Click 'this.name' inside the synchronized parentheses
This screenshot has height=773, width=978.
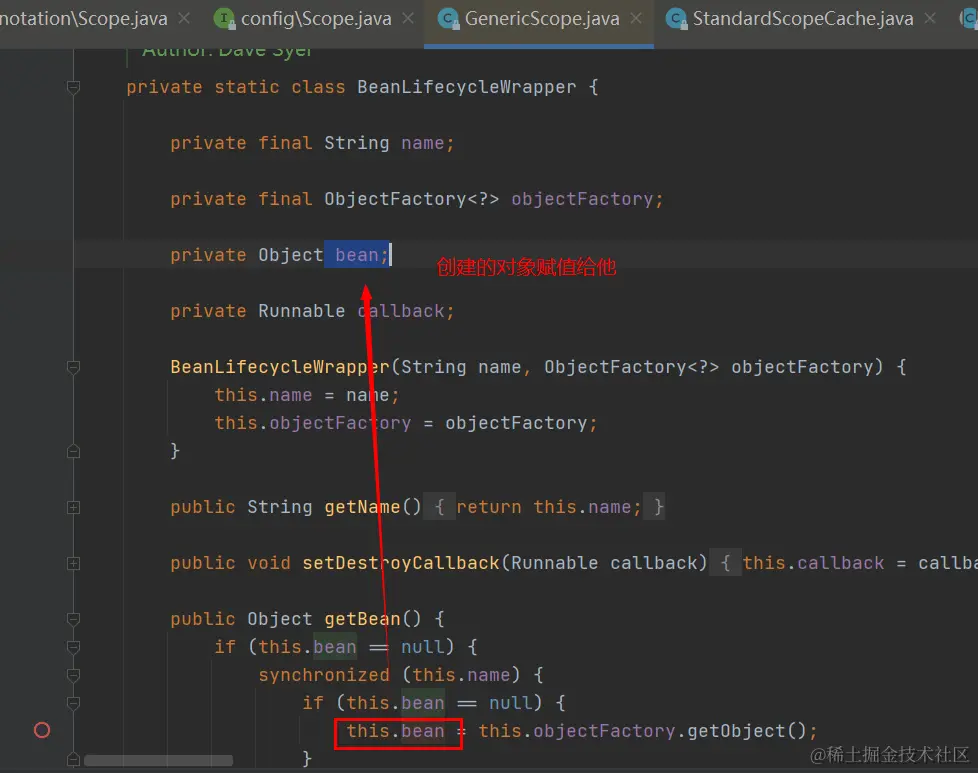(x=461, y=675)
